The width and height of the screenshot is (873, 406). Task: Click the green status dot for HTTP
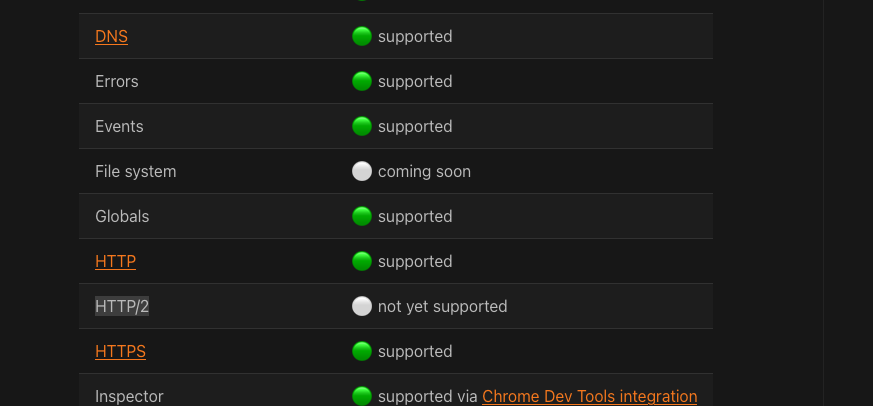coord(362,262)
